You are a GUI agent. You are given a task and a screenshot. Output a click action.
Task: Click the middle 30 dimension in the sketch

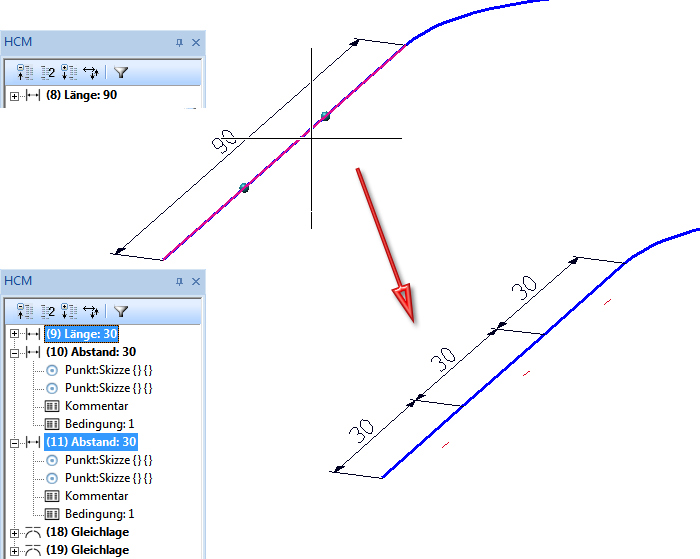click(x=443, y=359)
